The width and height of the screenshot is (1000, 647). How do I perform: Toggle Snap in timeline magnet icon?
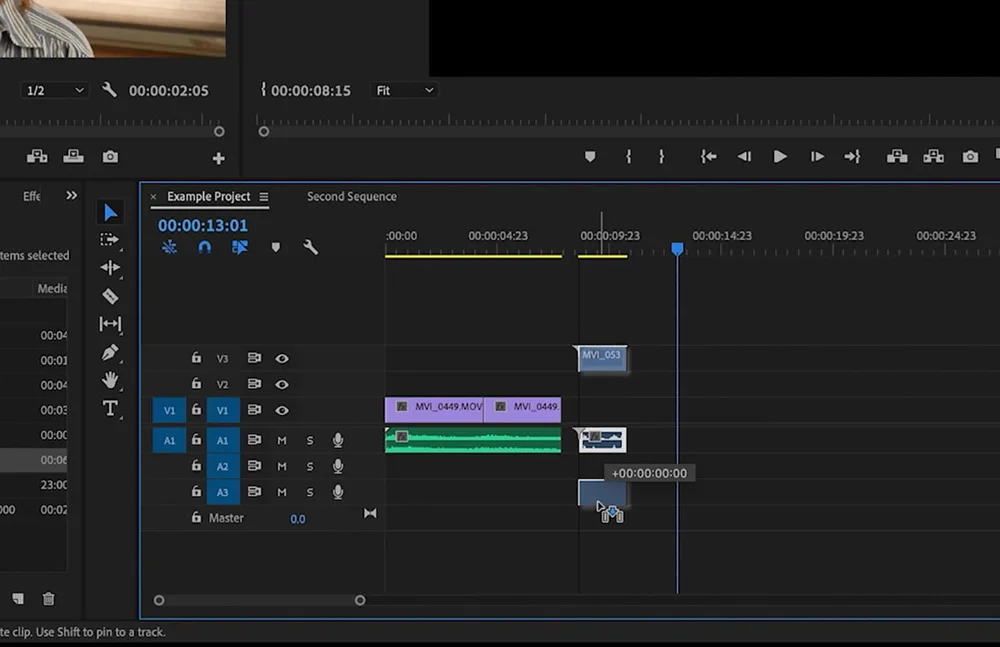click(205, 247)
